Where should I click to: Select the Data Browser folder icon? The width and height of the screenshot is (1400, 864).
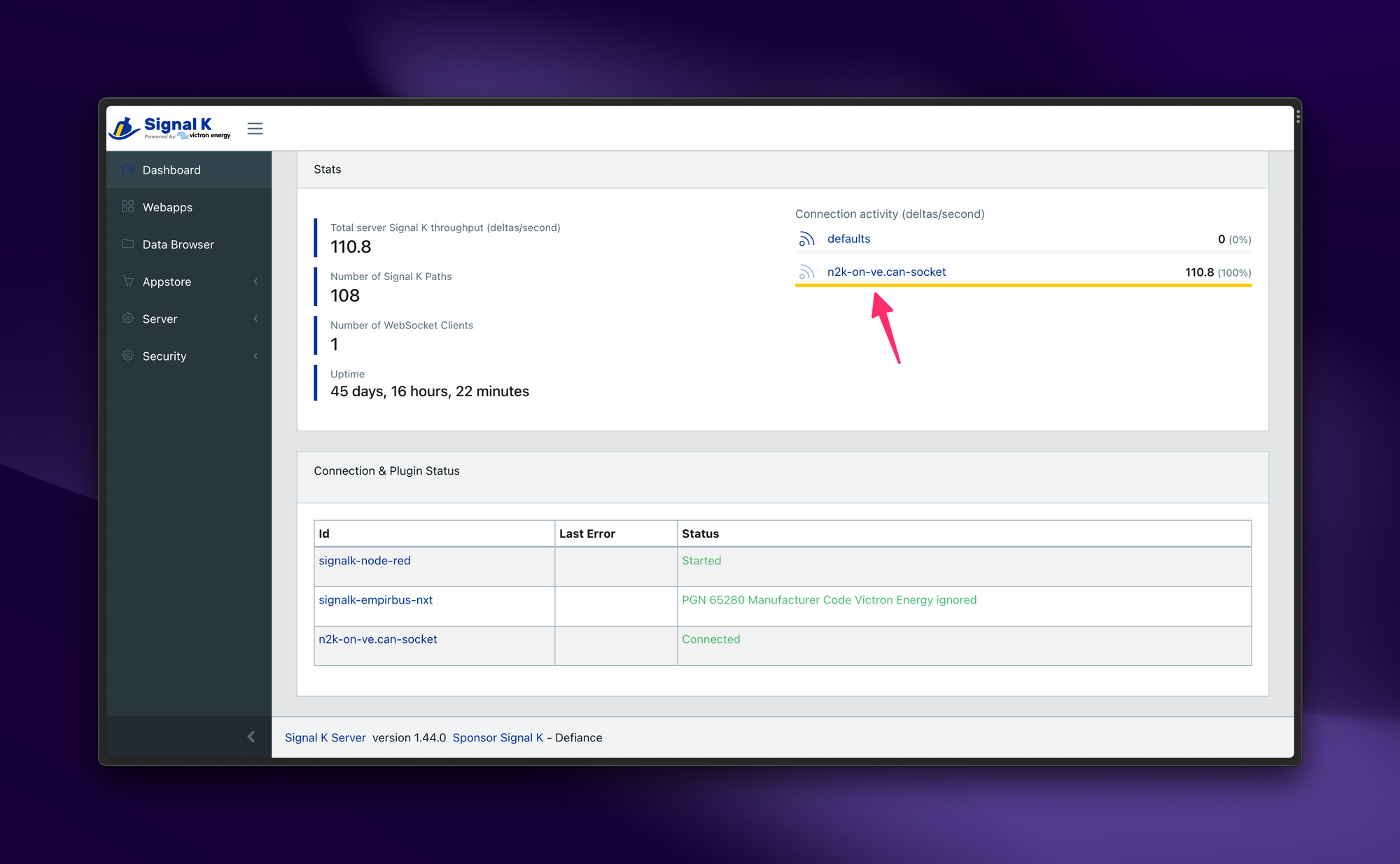[128, 244]
